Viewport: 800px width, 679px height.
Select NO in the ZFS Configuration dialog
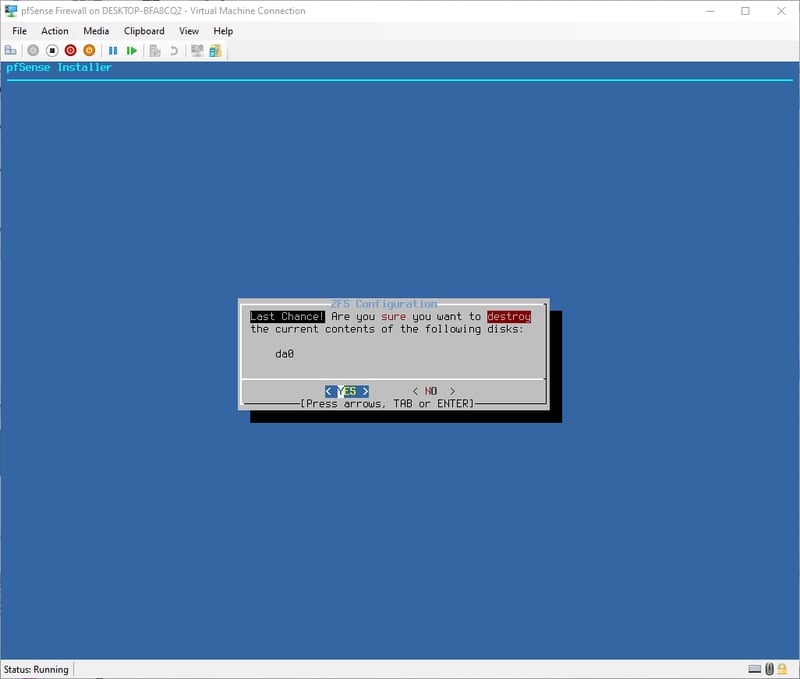pyautogui.click(x=432, y=391)
